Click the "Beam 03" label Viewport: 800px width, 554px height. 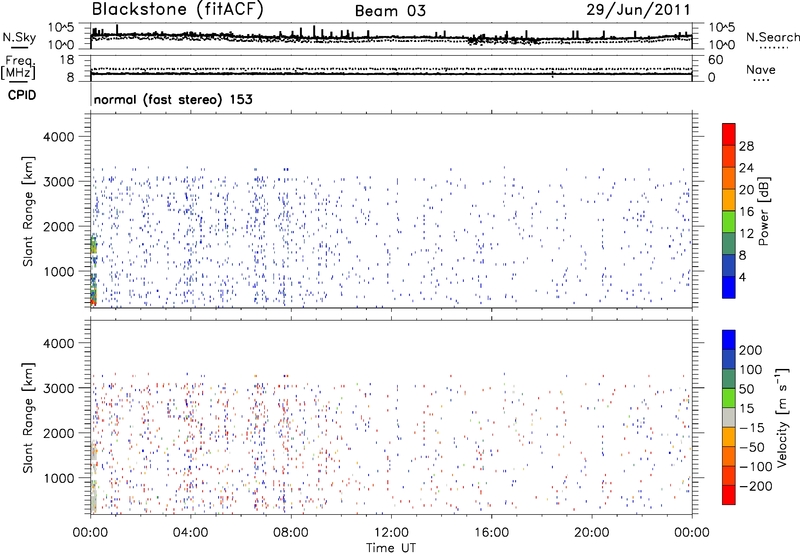[390, 11]
